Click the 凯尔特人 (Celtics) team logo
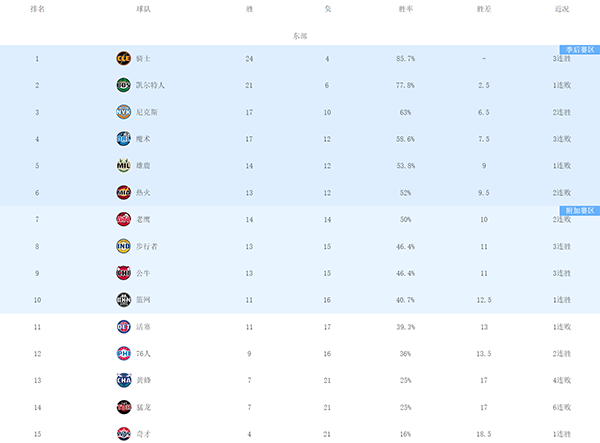The width and height of the screenshot is (600, 443). pos(123,85)
